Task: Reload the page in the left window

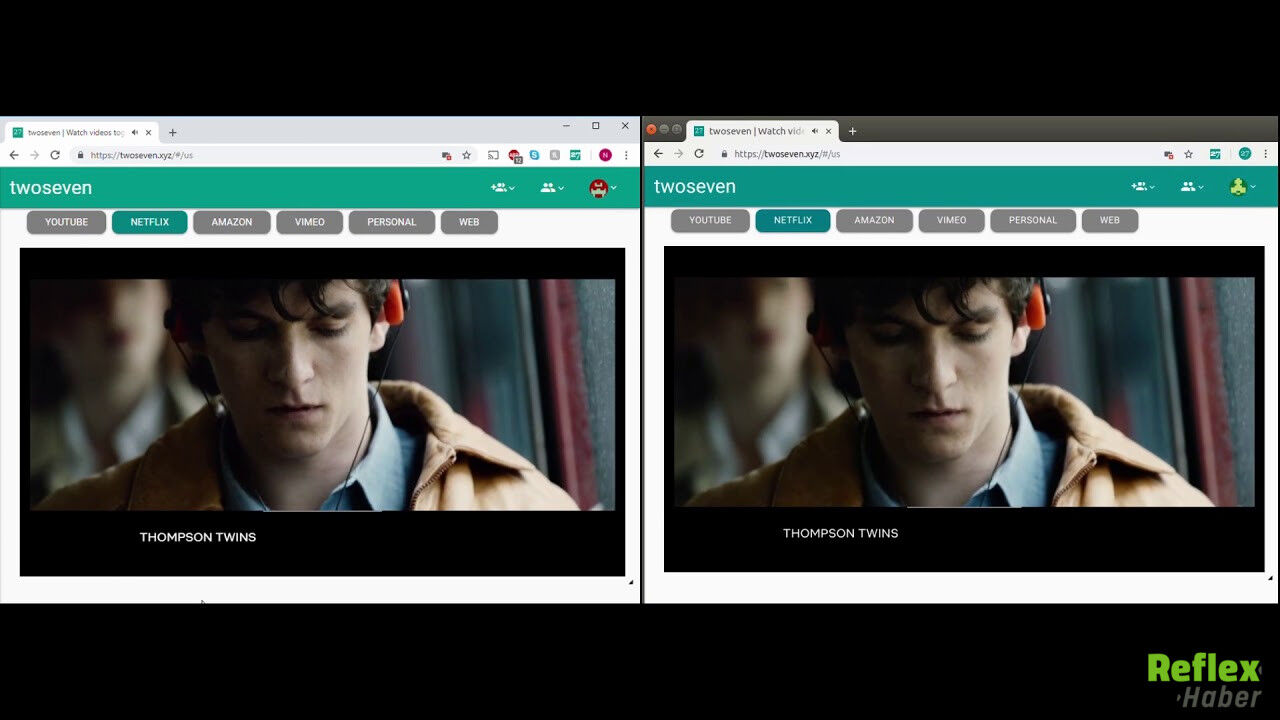Action: pos(55,155)
